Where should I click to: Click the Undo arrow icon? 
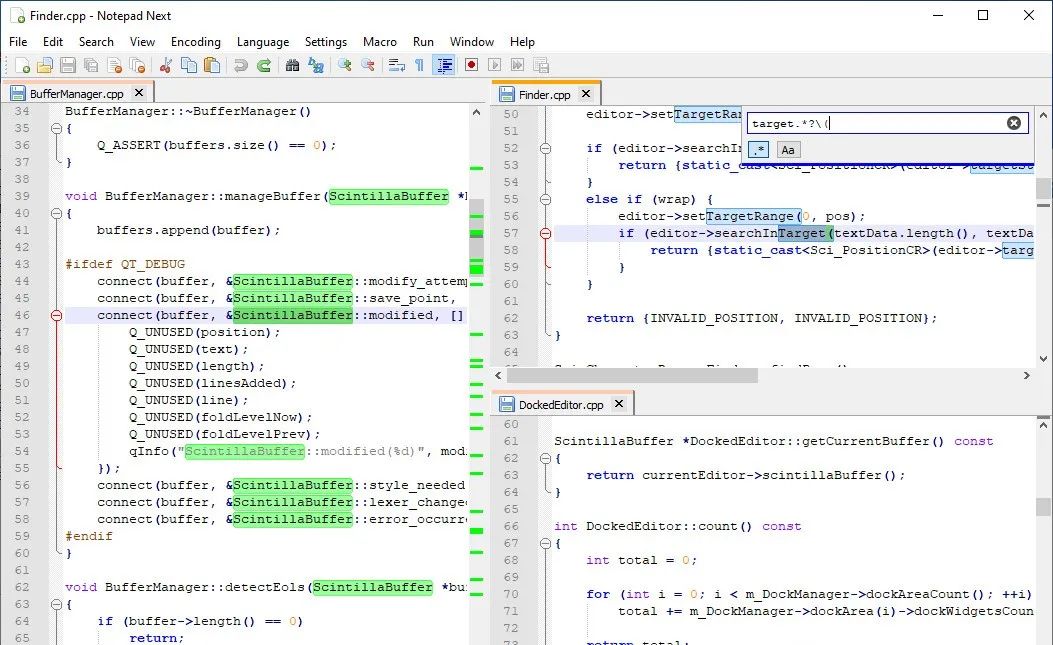click(240, 65)
